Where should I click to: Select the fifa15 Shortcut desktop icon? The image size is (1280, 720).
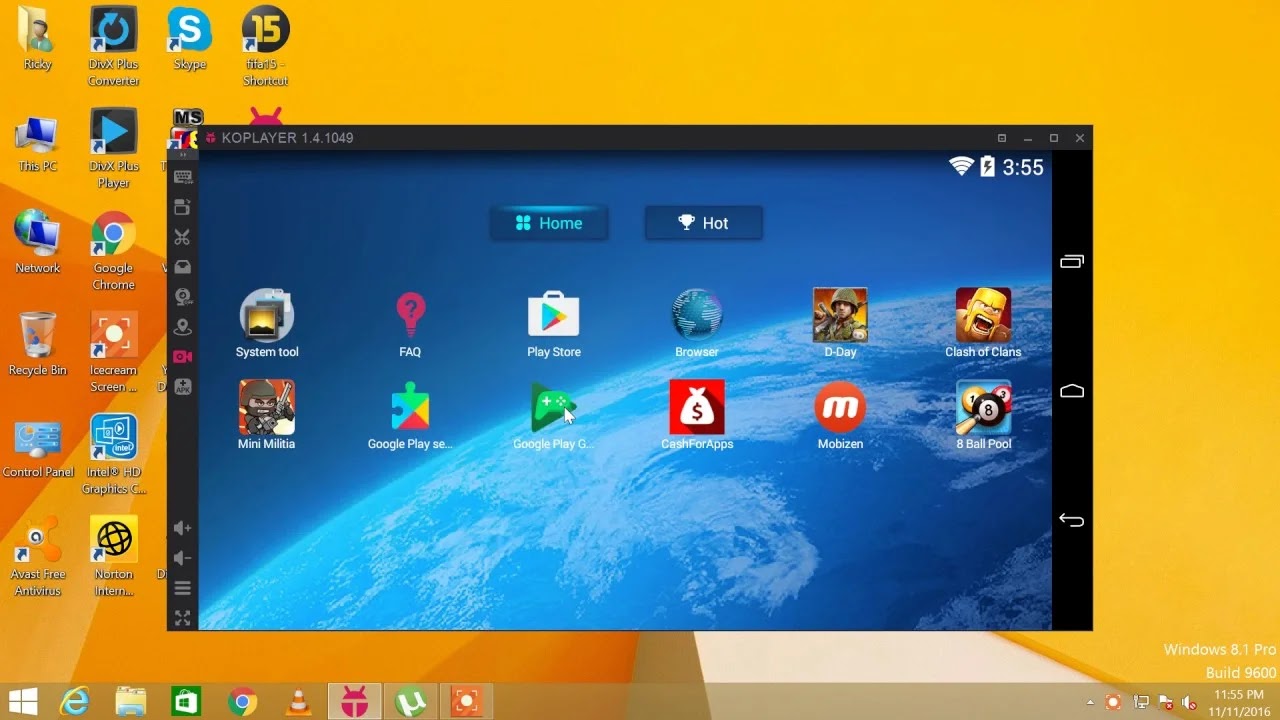pos(265,46)
